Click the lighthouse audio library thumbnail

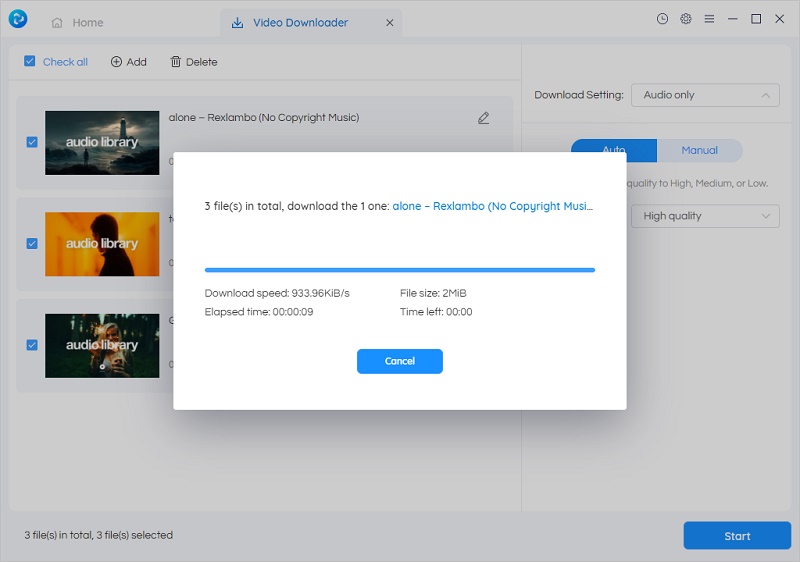(x=102, y=143)
